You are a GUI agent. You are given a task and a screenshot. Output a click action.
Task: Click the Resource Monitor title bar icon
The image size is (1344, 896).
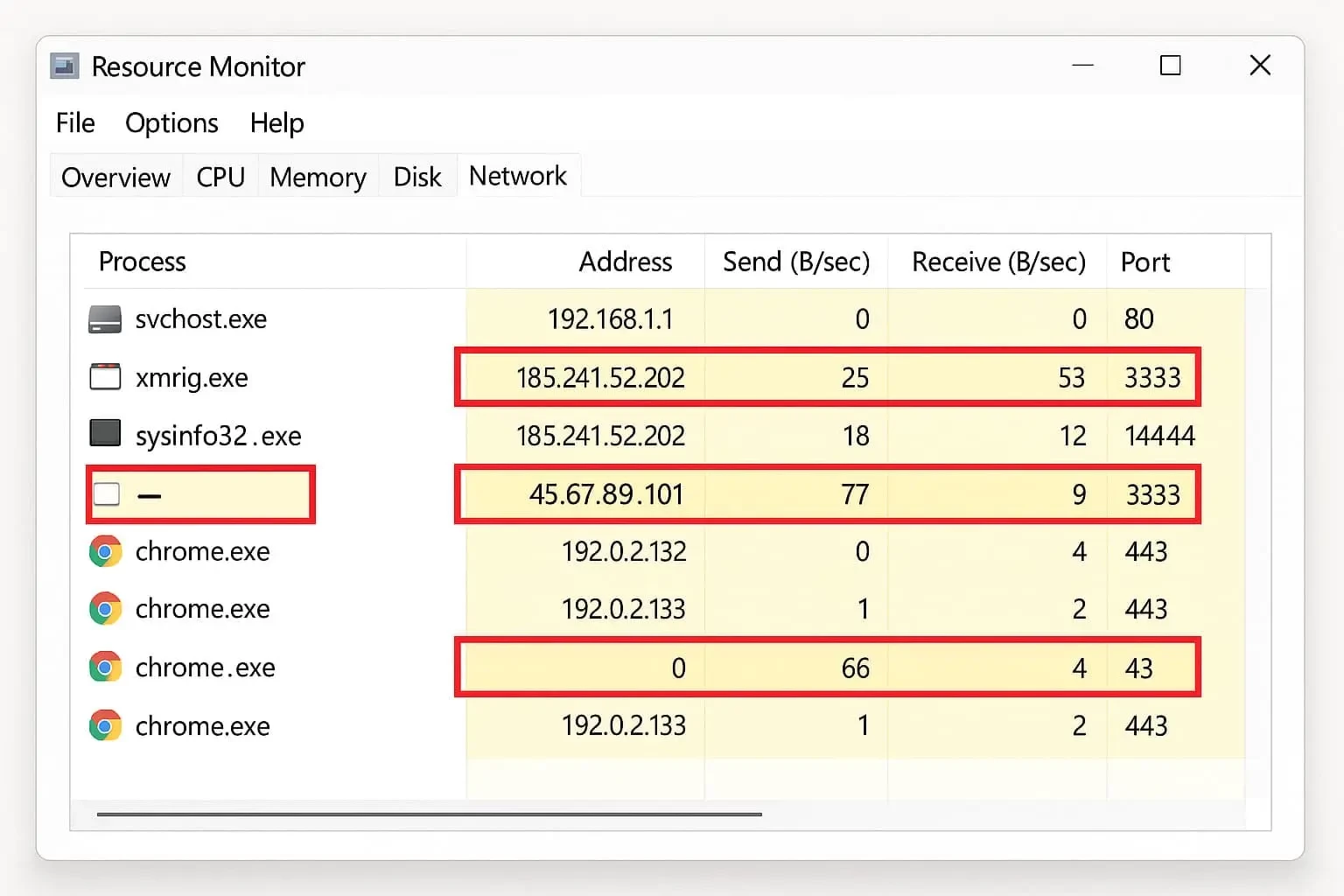click(65, 66)
